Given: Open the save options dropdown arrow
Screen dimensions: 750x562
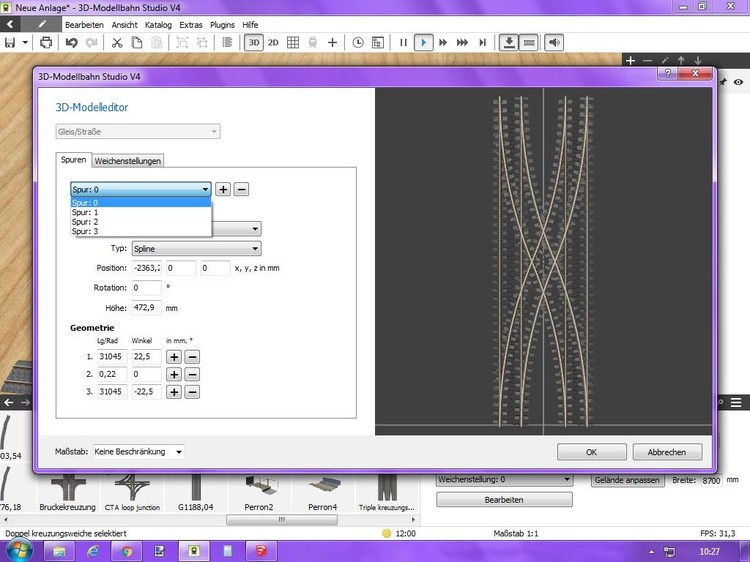Looking at the screenshot, I should 25,43.
